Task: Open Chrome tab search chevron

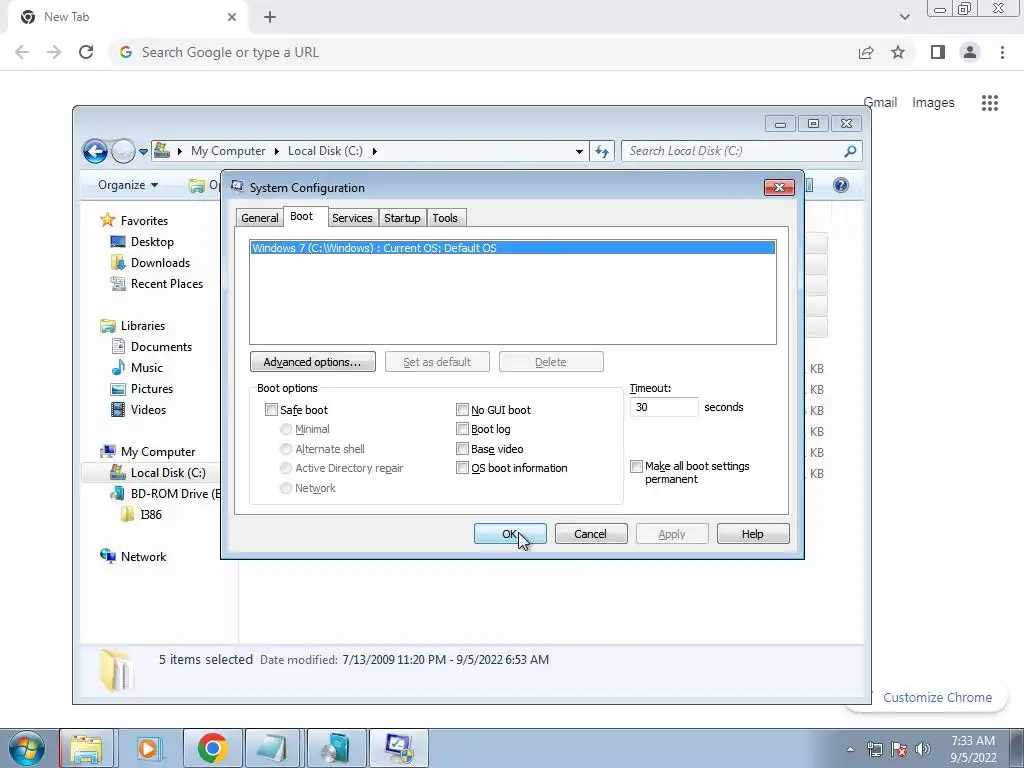Action: 904,17
